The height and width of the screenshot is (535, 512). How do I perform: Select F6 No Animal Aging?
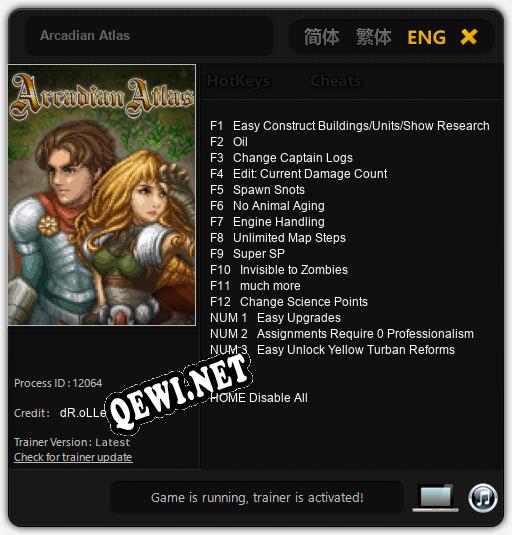click(267, 206)
